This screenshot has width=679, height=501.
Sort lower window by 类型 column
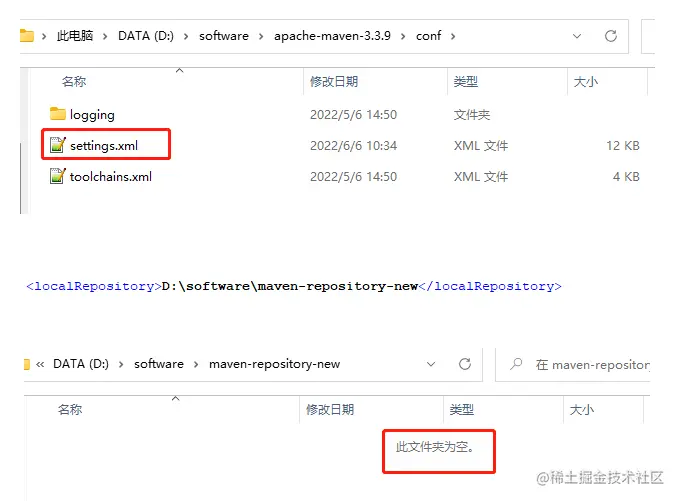(462, 409)
